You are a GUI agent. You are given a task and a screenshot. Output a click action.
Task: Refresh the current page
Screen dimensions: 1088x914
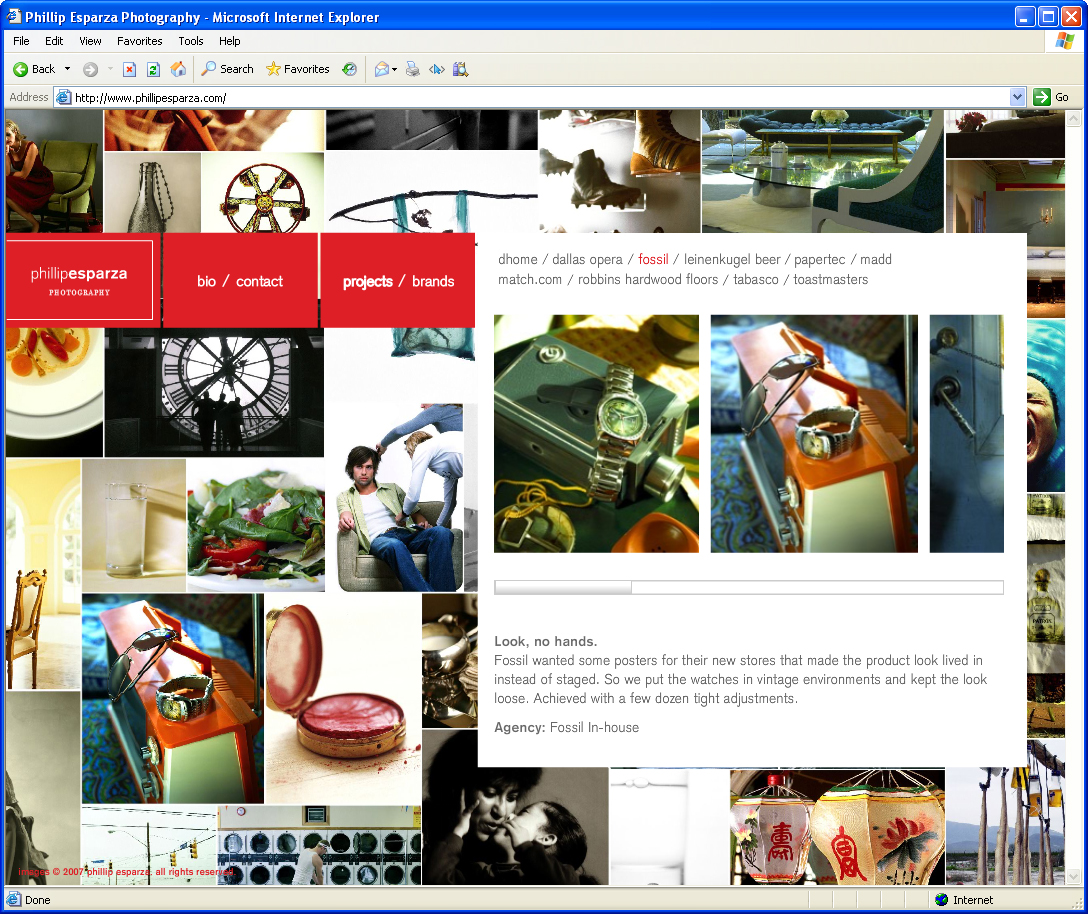(x=153, y=69)
